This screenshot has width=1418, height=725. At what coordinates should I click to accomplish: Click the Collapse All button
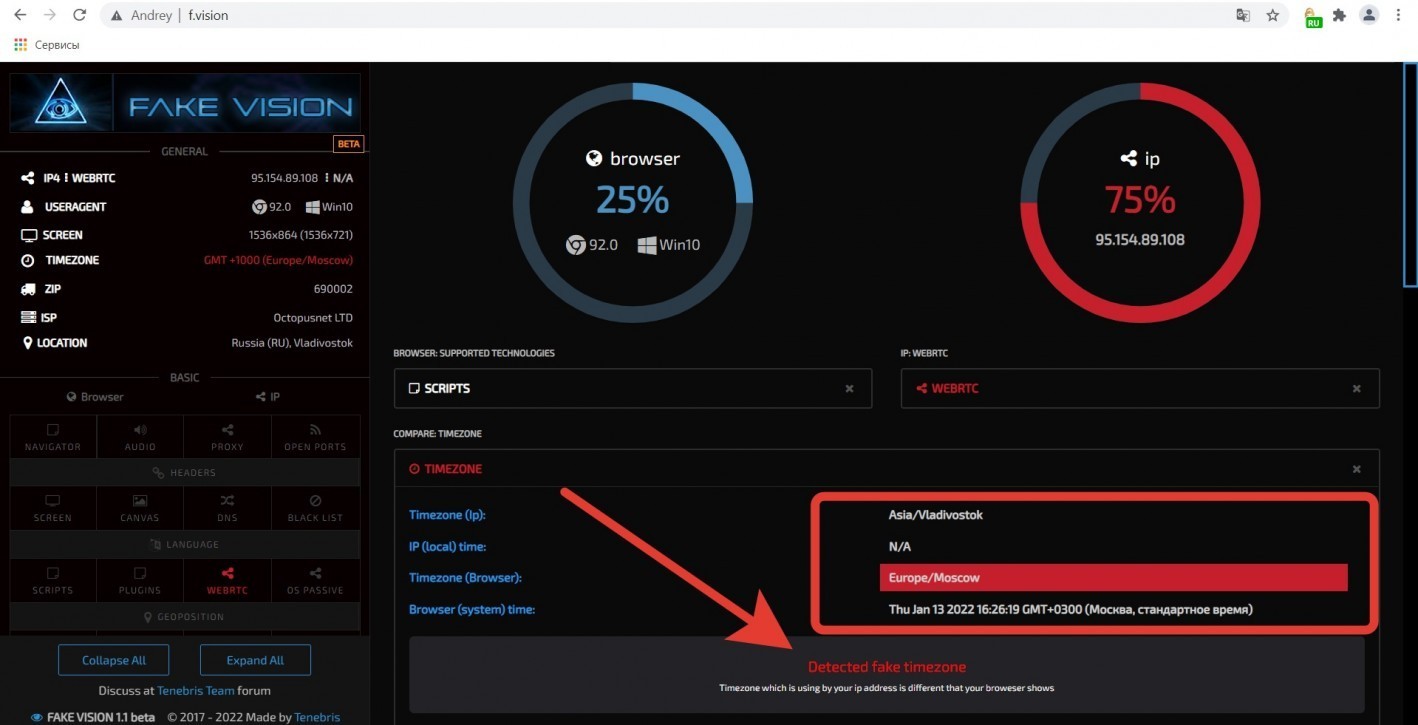[x=114, y=660]
